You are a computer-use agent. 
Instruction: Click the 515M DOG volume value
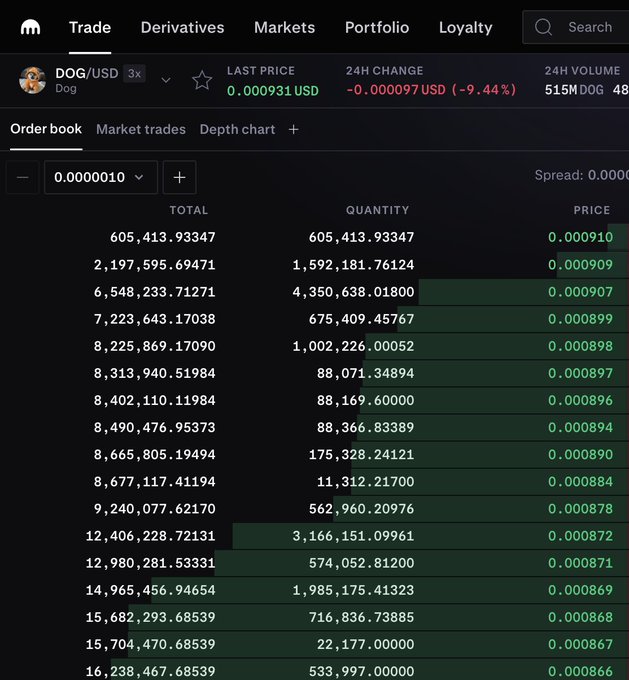click(574, 90)
